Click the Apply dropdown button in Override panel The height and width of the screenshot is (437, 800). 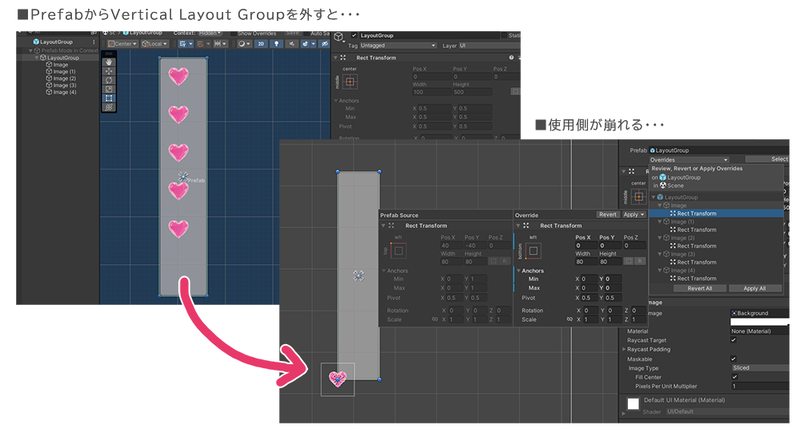point(634,215)
